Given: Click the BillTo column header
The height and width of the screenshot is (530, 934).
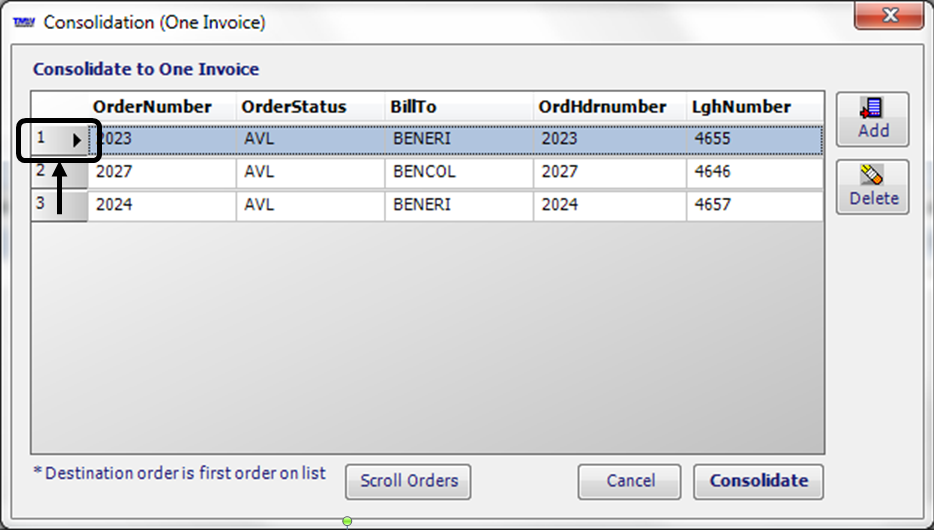Looking at the screenshot, I should pyautogui.click(x=413, y=107).
